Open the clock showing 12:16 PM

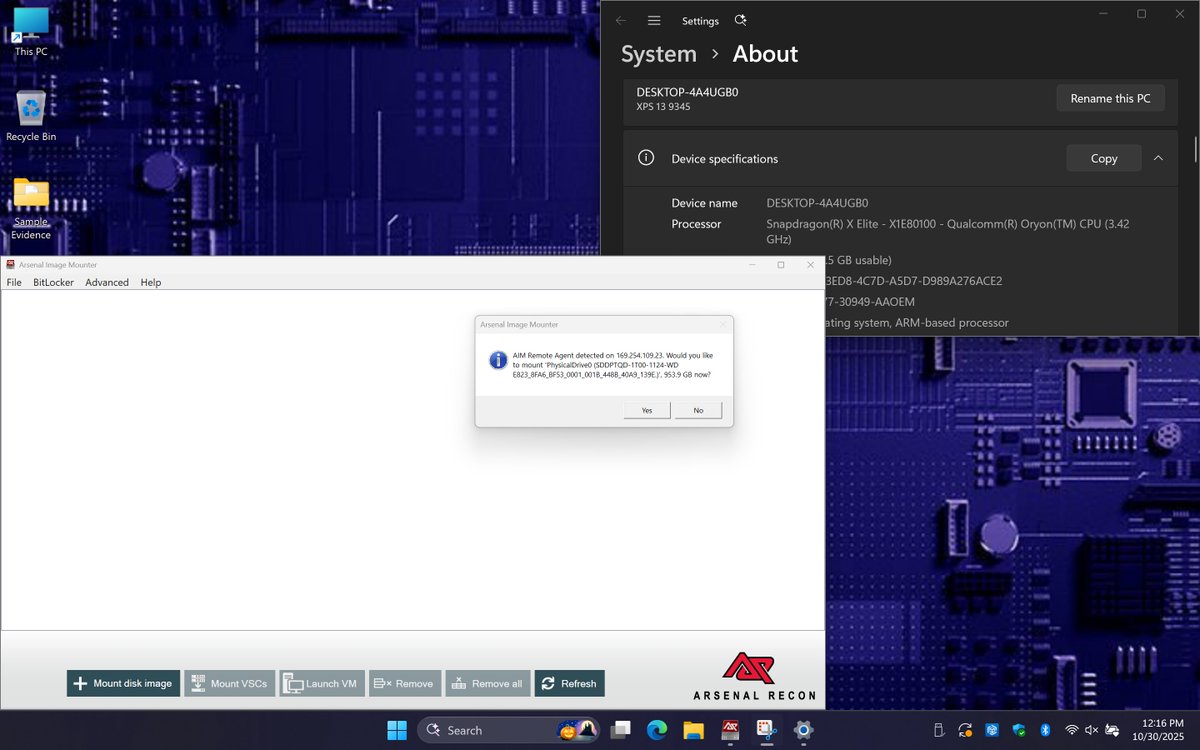point(1157,730)
